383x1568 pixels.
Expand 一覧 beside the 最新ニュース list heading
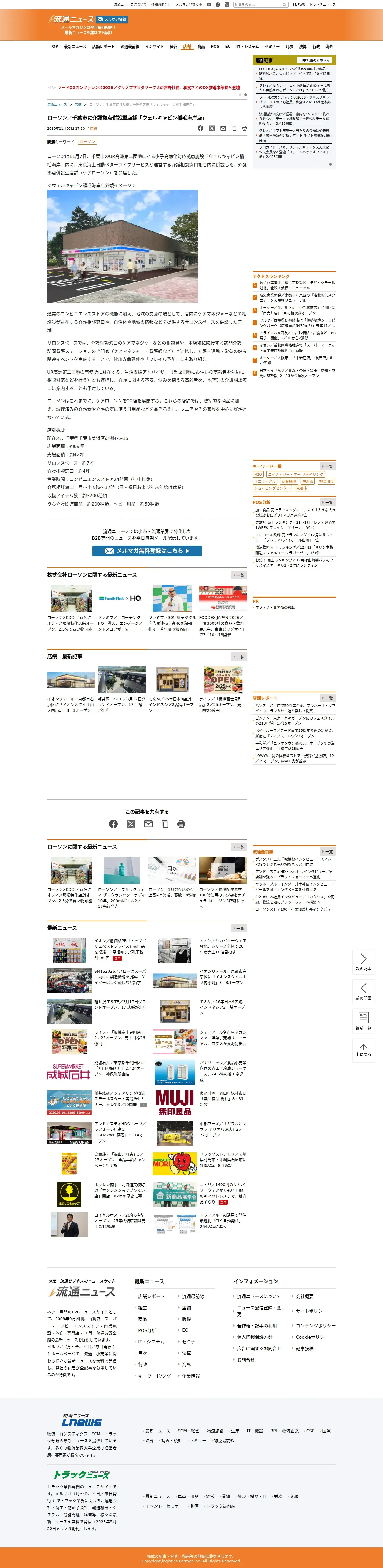tap(239, 928)
